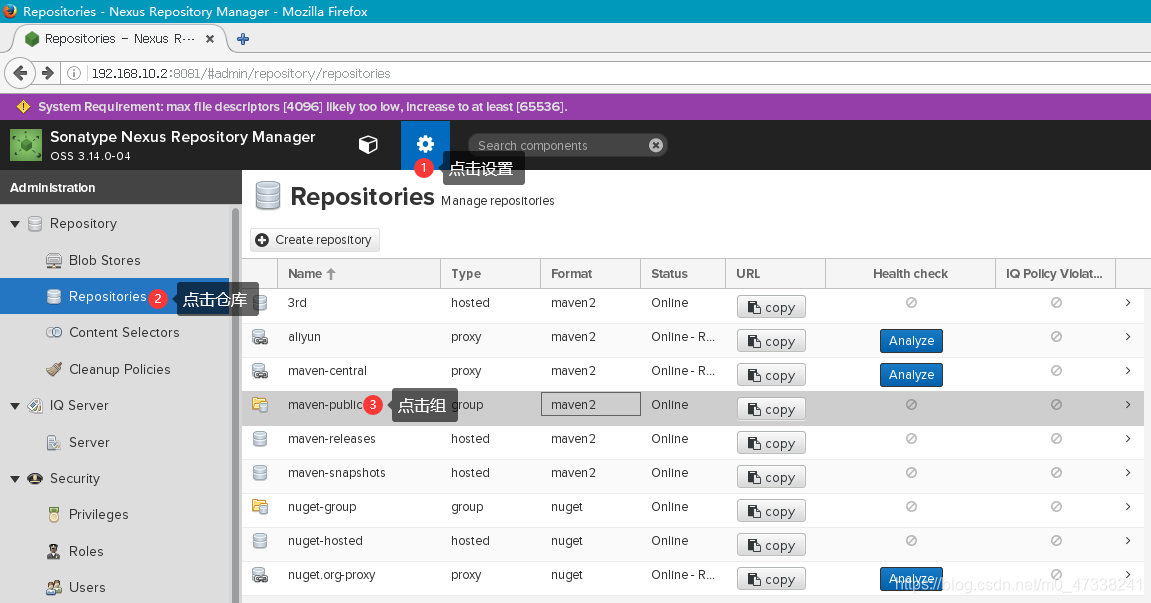This screenshot has width=1151, height=603.
Task: Click the Roles icon
Action: 54,551
